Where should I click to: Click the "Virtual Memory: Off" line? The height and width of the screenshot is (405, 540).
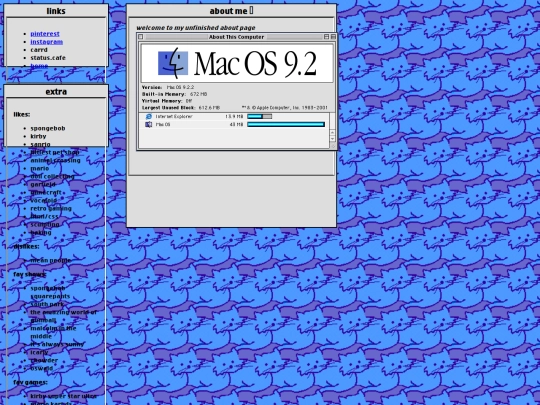point(167,101)
